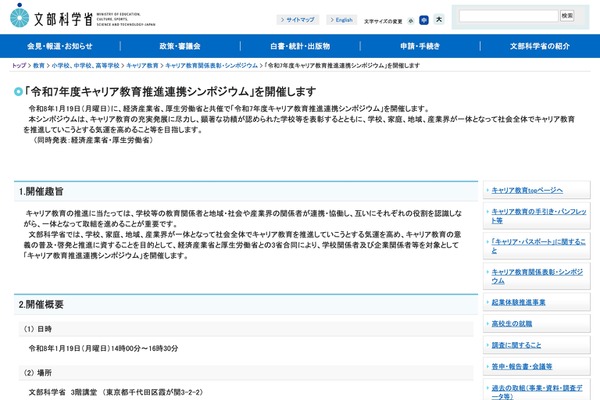Open 高校生の就職 sidebar link
The width and height of the screenshot is (600, 400).
click(x=512, y=324)
